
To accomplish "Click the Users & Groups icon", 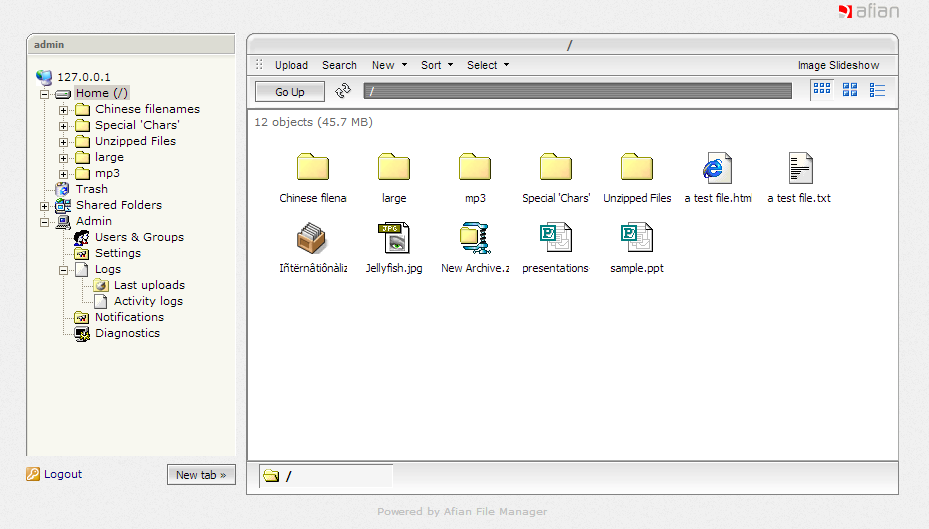I will pyautogui.click(x=81, y=238).
